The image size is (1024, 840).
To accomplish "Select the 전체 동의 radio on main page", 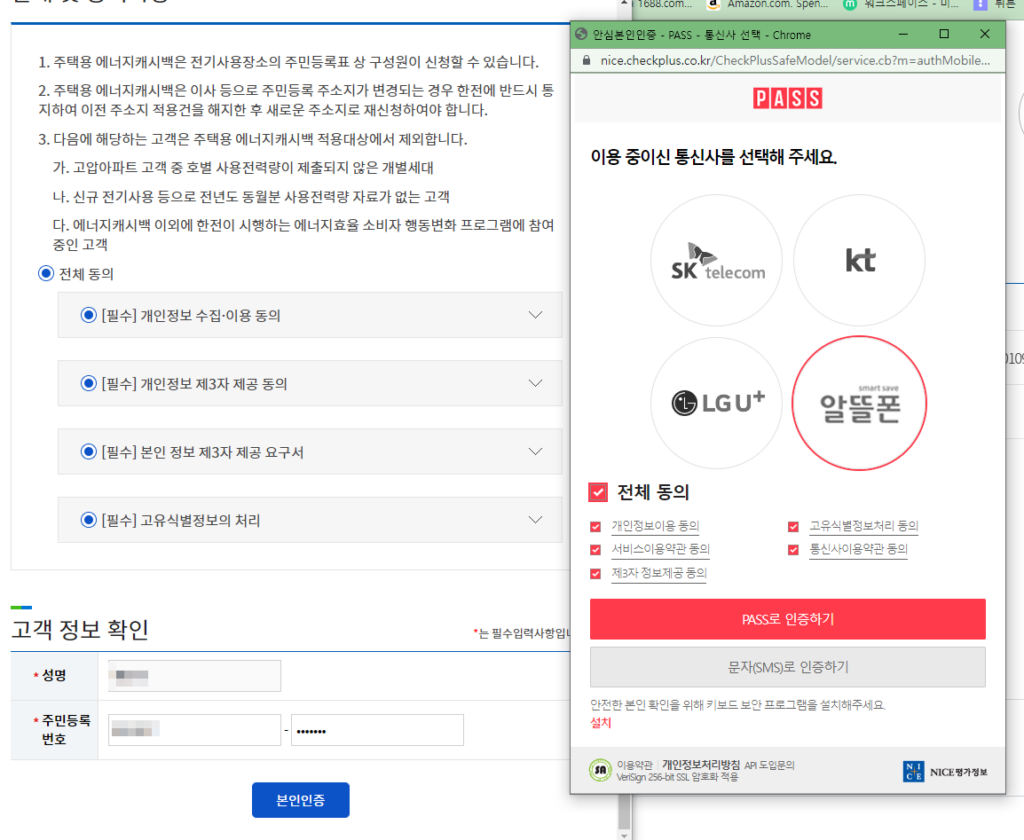I will click(x=46, y=274).
